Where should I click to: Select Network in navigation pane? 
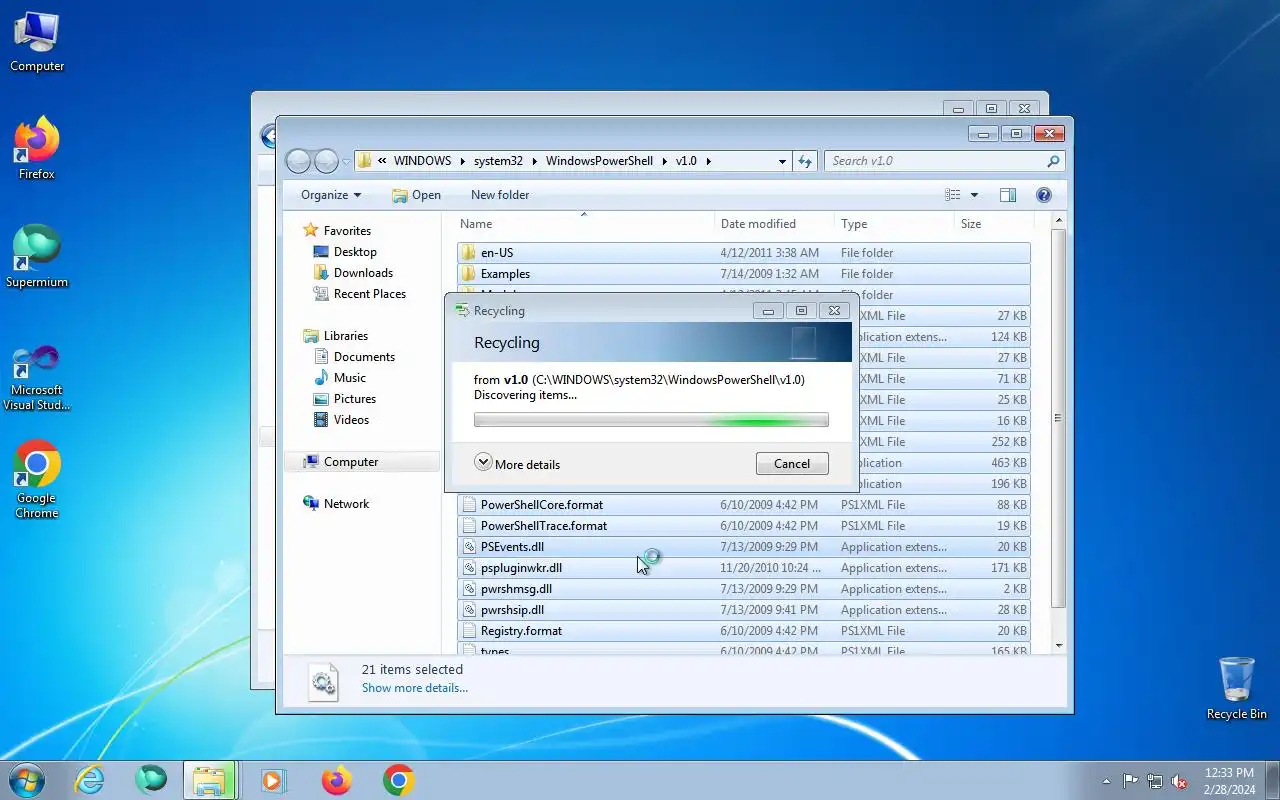(346, 504)
